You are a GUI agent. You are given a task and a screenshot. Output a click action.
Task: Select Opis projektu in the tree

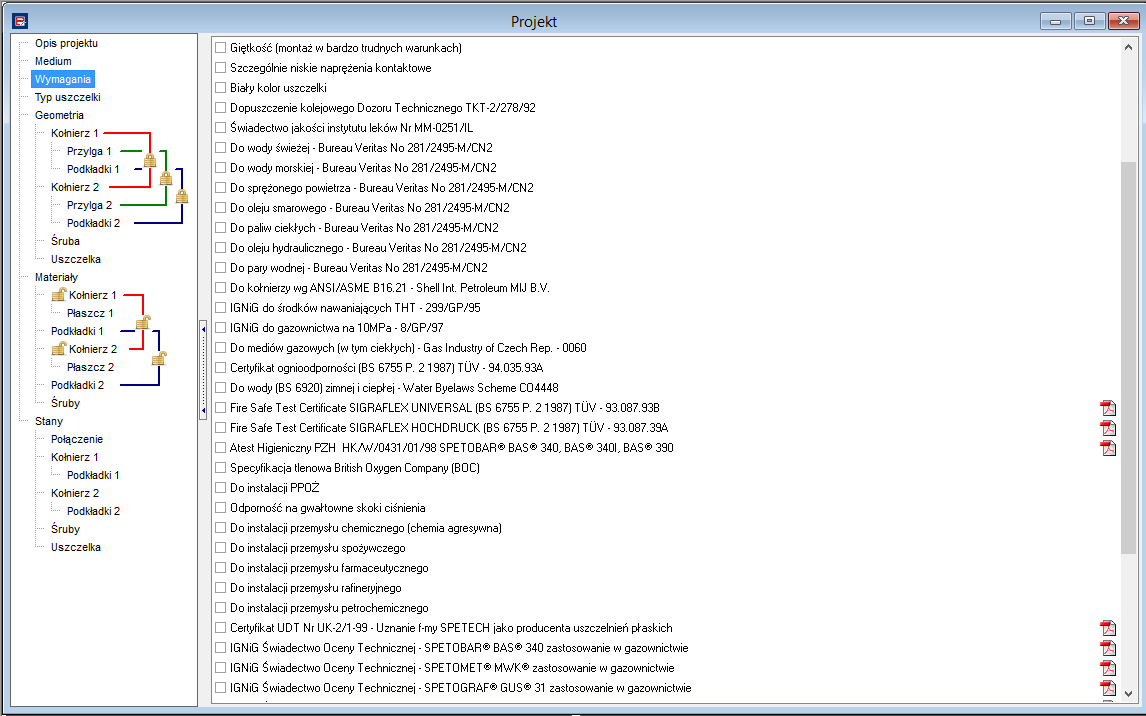[x=66, y=43]
